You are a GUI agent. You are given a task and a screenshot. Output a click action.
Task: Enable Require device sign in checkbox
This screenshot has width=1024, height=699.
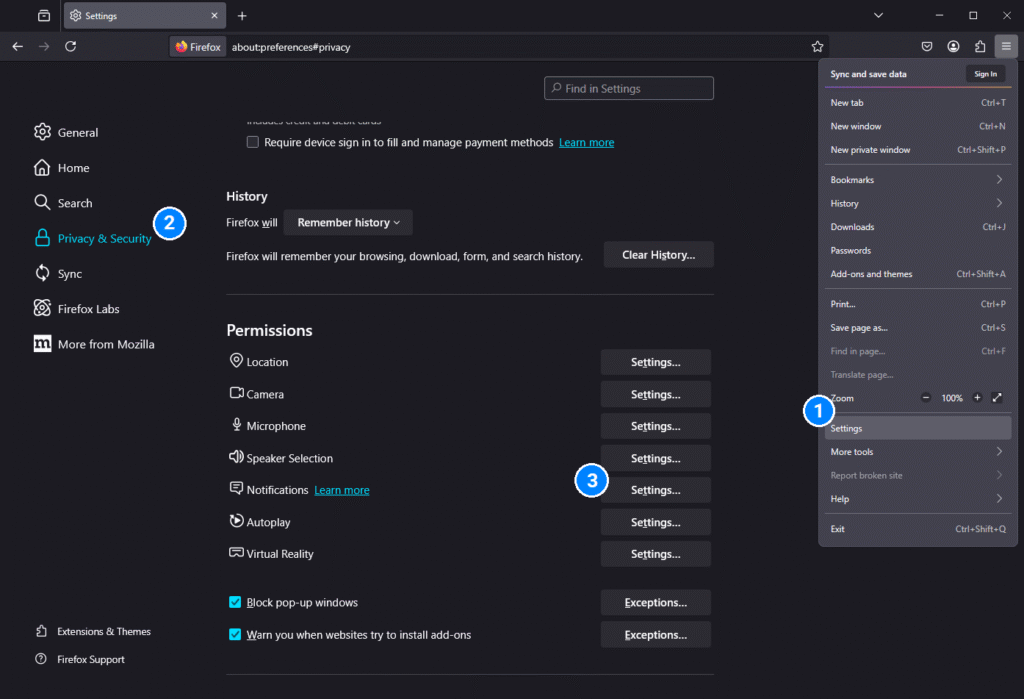(253, 143)
